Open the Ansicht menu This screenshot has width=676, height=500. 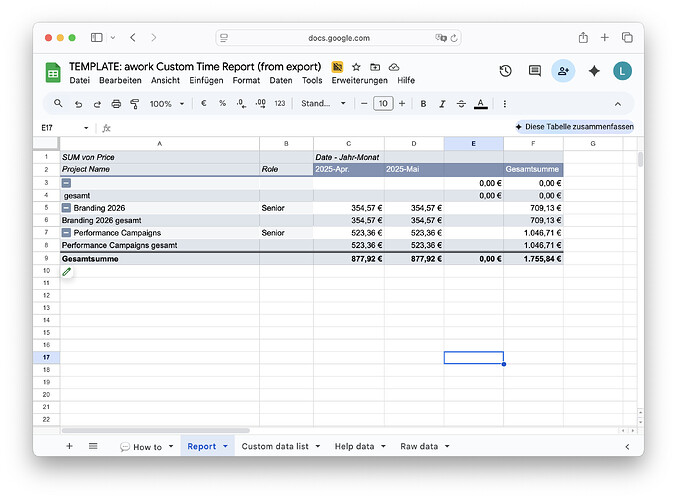click(165, 81)
